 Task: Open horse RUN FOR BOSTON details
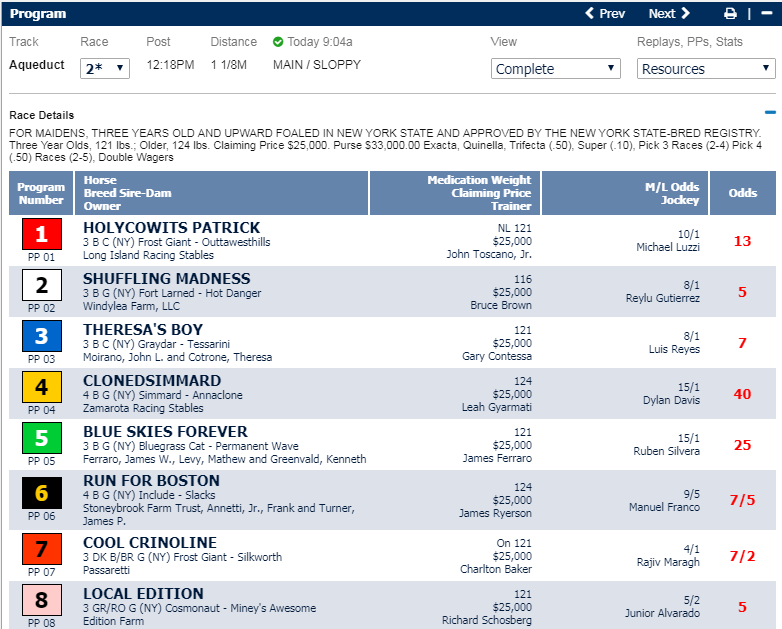[x=151, y=481]
